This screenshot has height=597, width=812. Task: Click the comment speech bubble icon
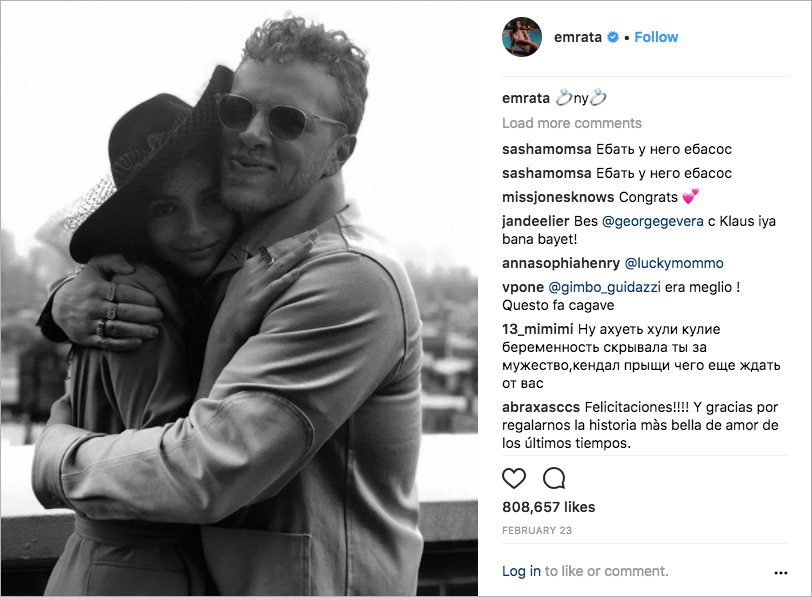554,478
